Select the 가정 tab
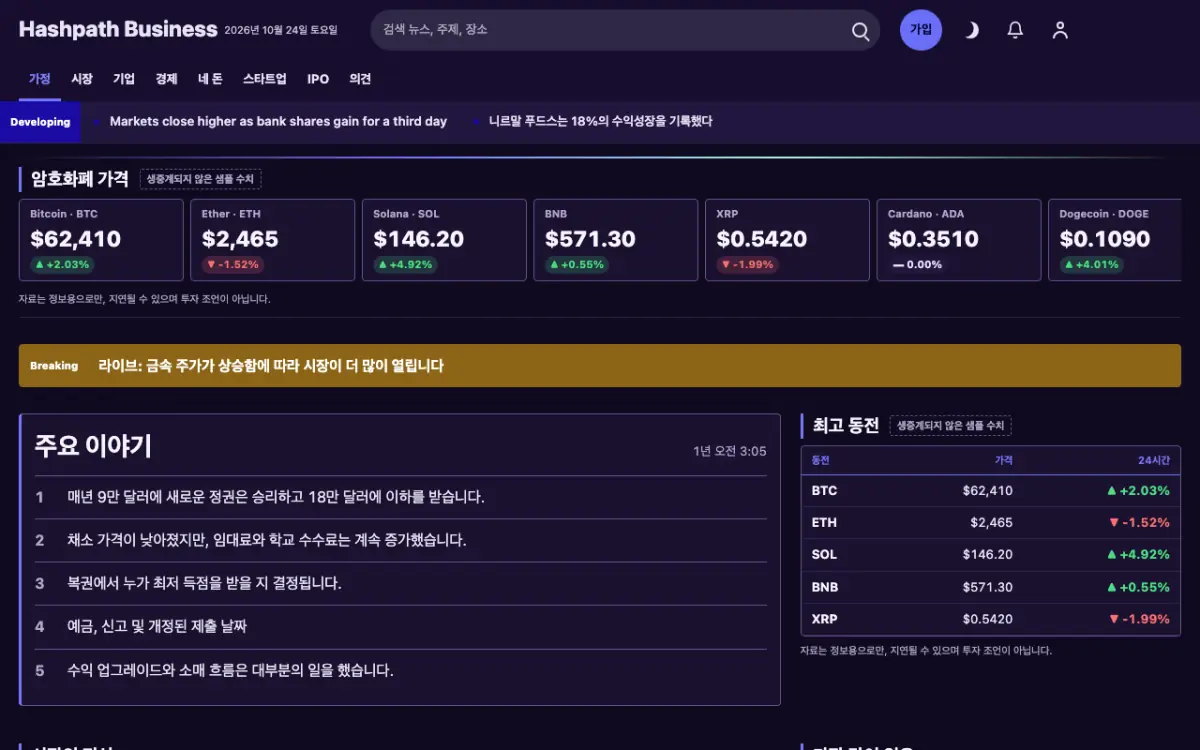 click(40, 79)
